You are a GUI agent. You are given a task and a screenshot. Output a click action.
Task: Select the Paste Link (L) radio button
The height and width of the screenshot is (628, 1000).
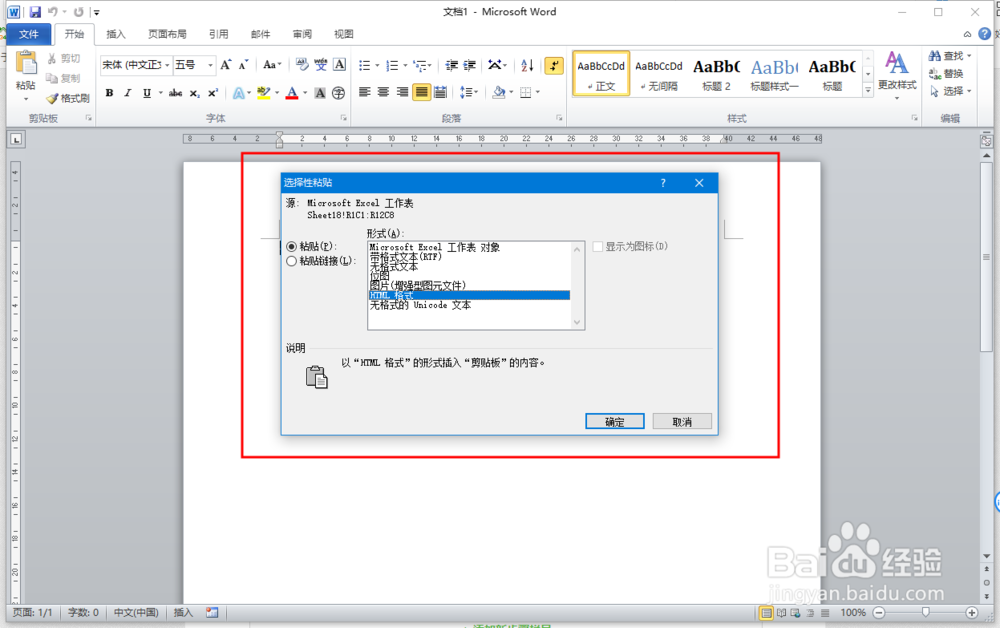(x=291, y=261)
